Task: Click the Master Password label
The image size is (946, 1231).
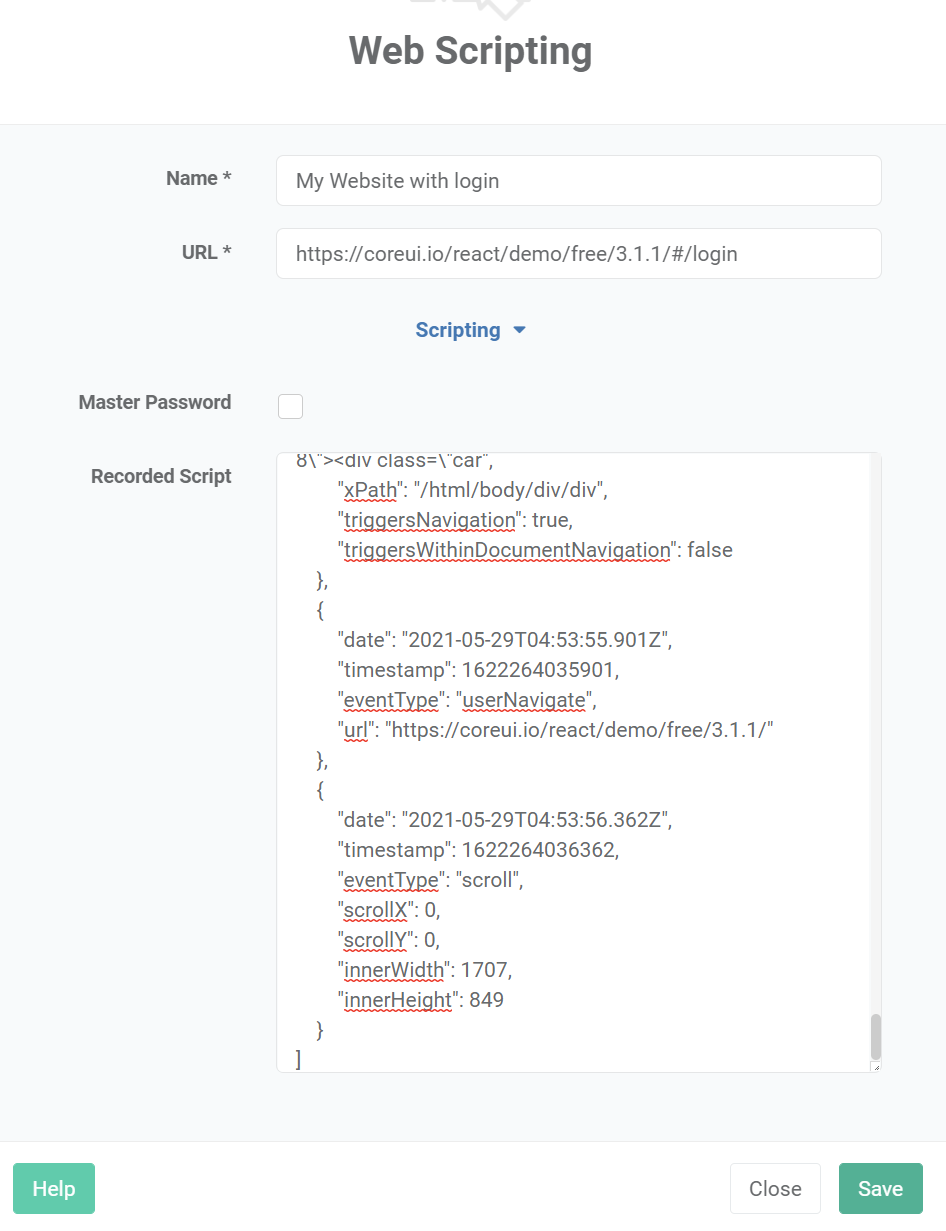Action: 155,402
